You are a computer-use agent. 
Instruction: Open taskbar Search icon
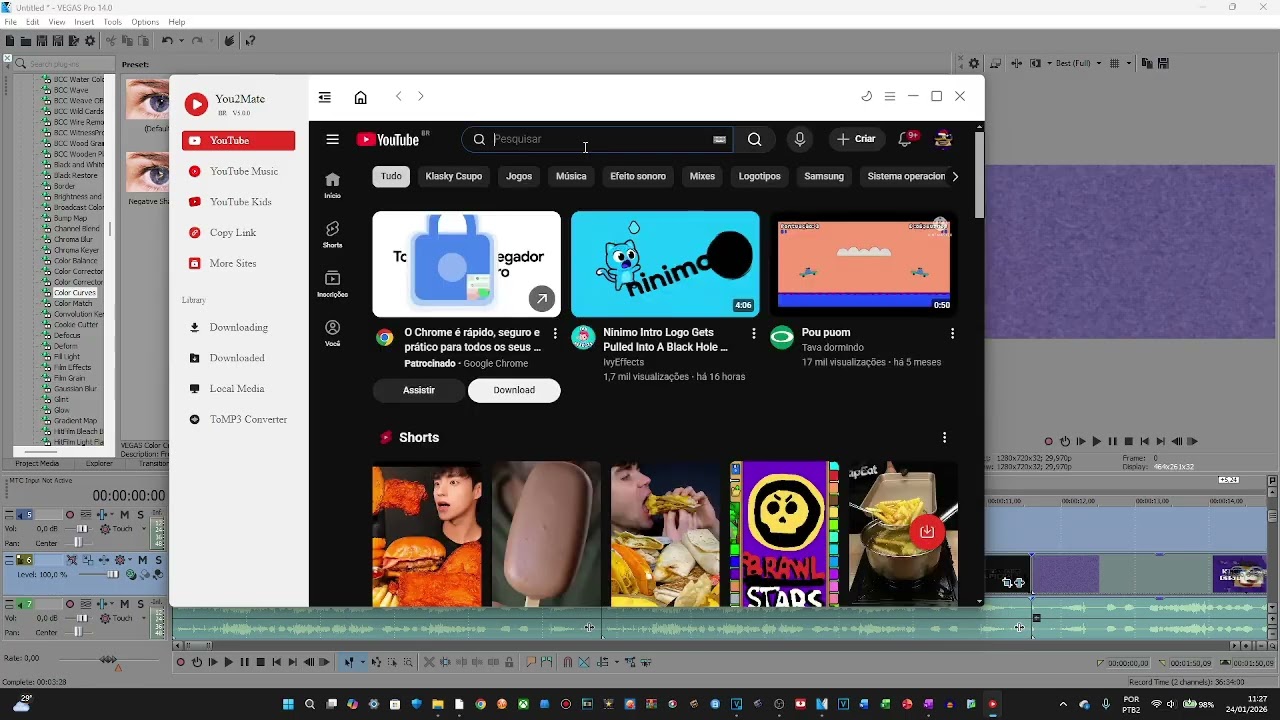coord(310,704)
